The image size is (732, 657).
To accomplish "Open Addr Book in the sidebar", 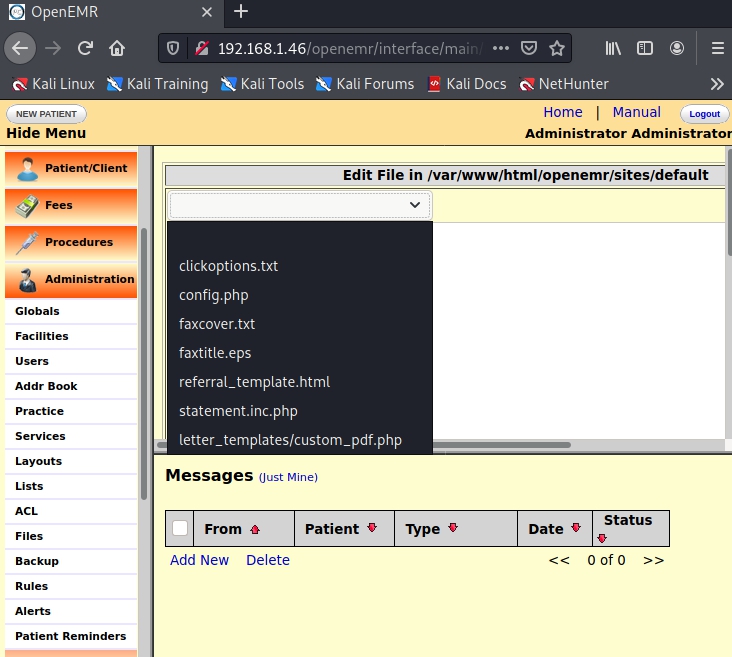I will click(x=46, y=386).
